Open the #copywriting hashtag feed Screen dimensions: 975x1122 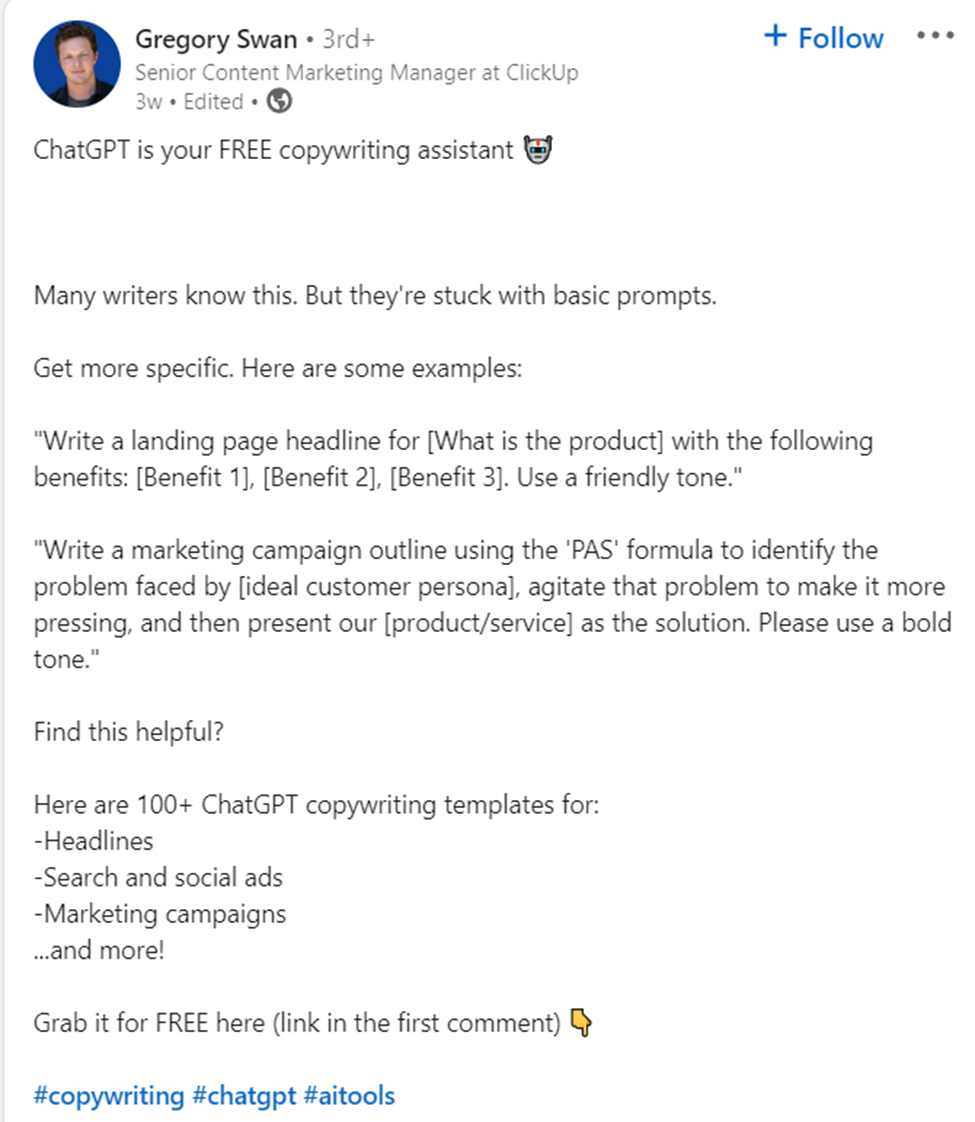(x=109, y=1095)
